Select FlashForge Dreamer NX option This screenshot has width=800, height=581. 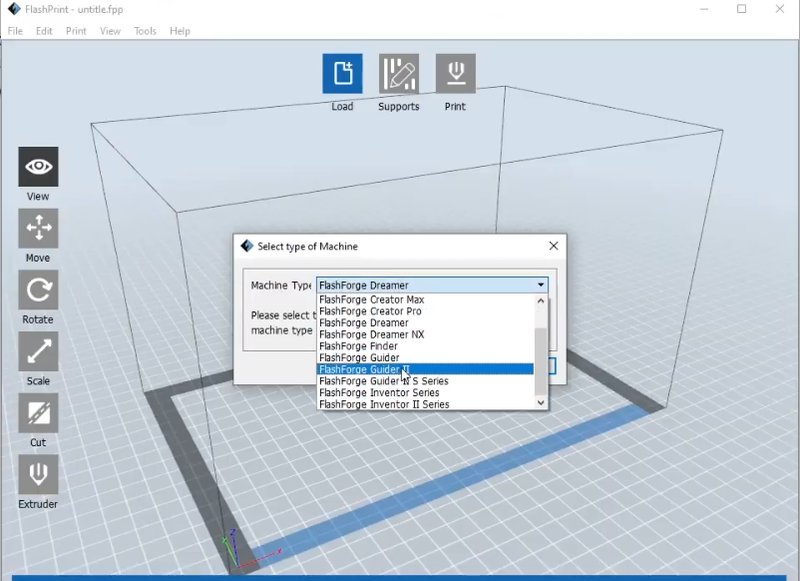click(x=371, y=335)
